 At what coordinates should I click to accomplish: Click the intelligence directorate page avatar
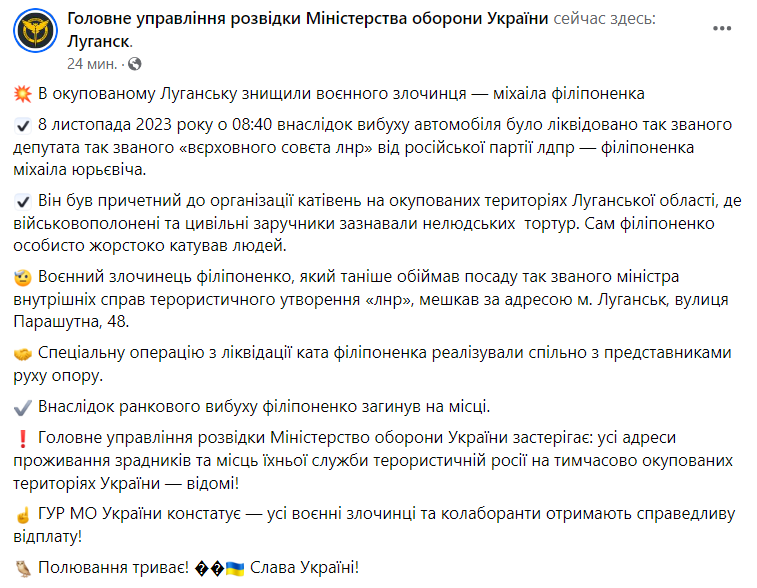click(33, 35)
